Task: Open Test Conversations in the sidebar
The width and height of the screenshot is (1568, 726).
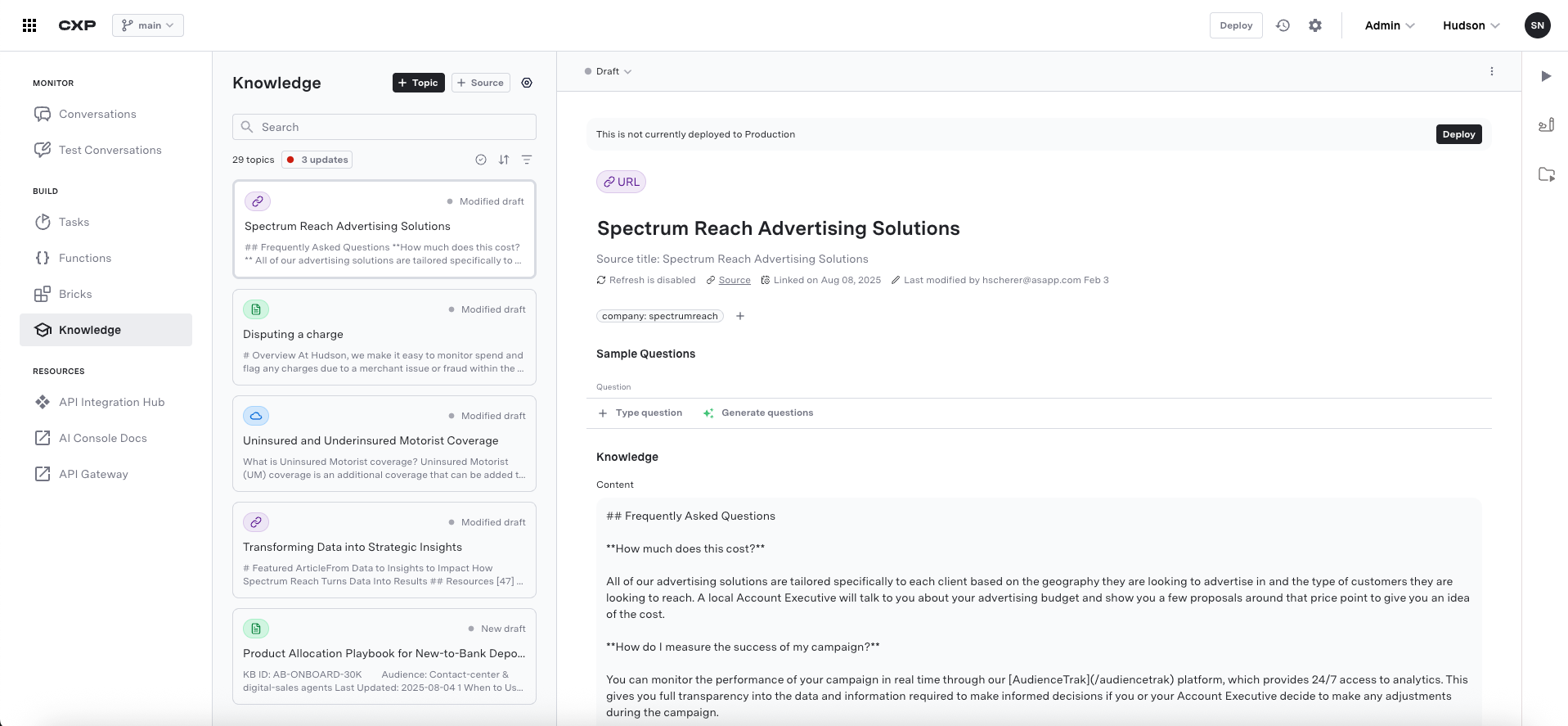Action: [x=106, y=150]
